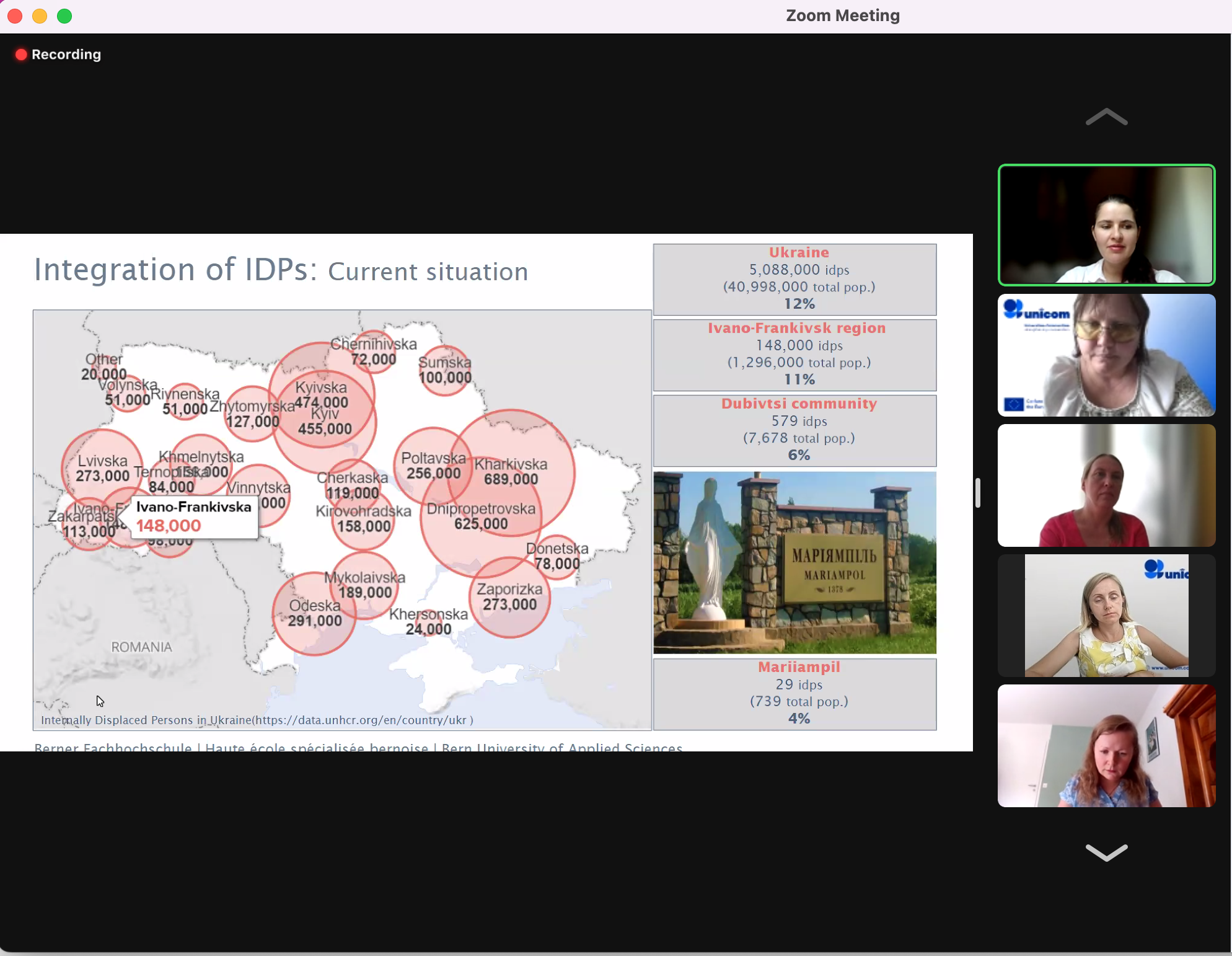Click the Poltavska 256,000 bubble label
Viewport: 1232px width, 956px height.
click(433, 466)
